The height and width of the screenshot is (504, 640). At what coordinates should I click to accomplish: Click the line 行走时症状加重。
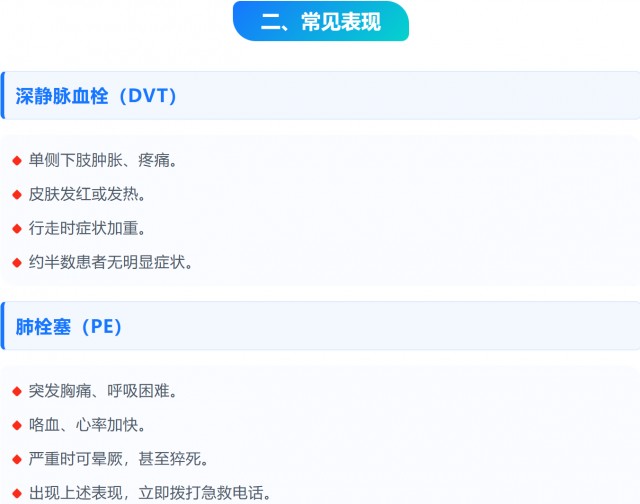tap(87, 228)
